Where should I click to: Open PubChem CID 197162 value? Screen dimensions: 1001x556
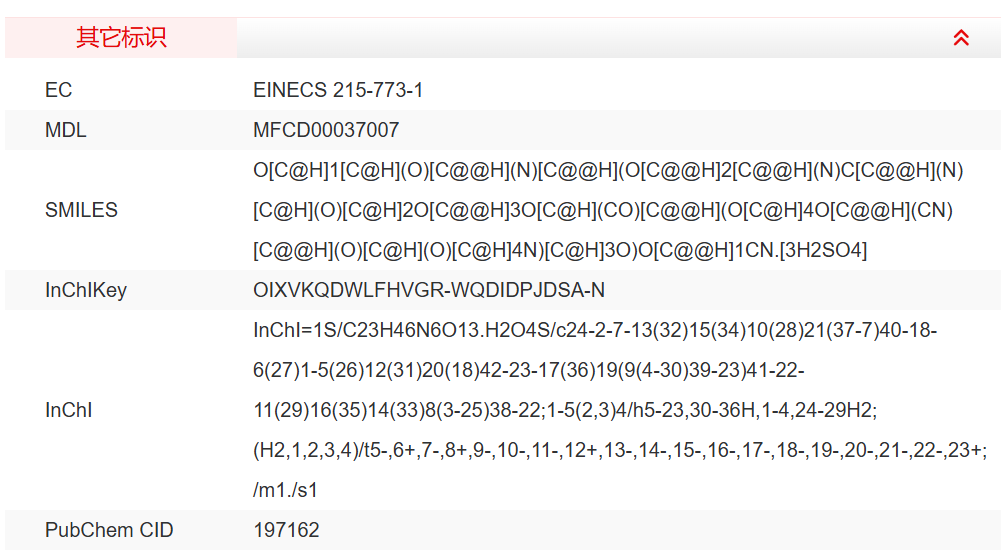tap(286, 530)
